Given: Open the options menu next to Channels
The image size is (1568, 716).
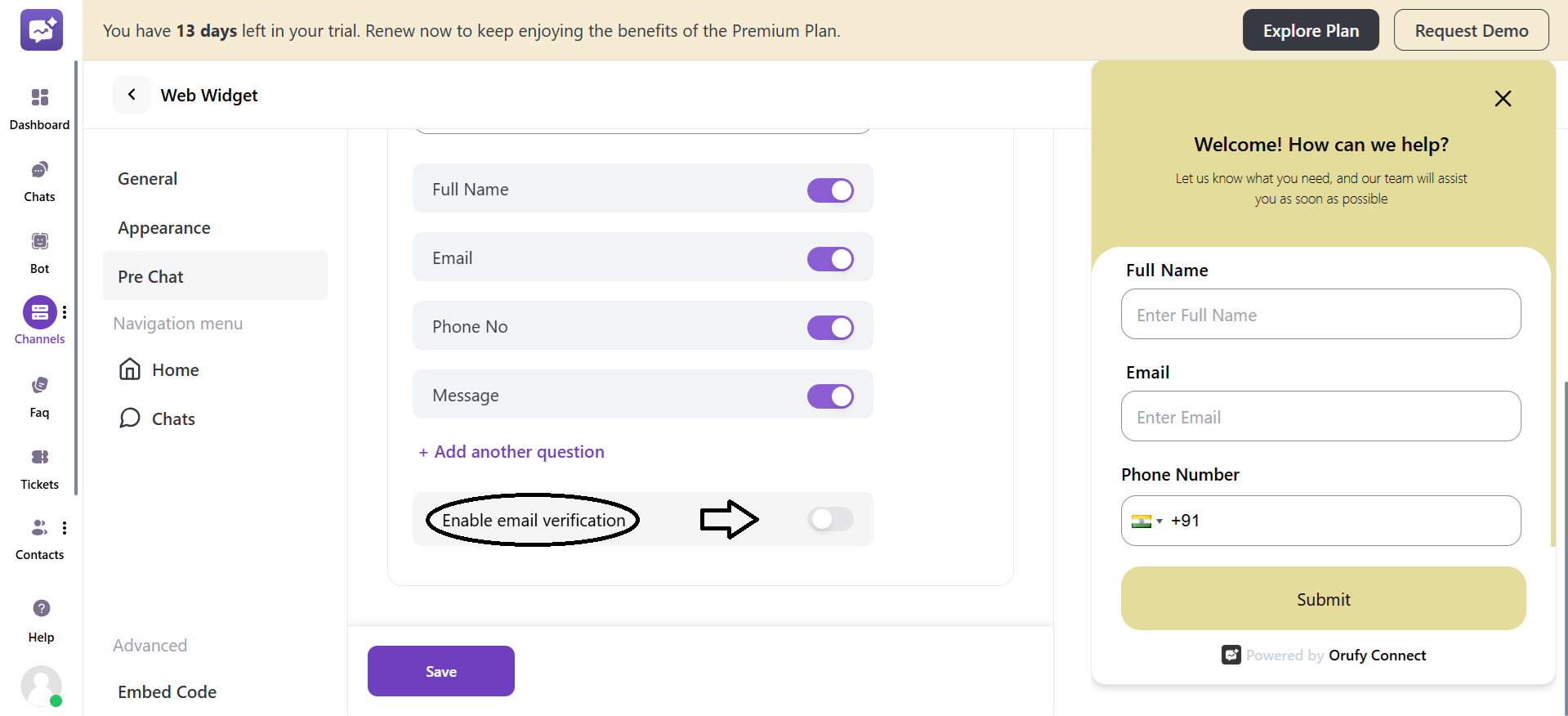Looking at the screenshot, I should [65, 311].
